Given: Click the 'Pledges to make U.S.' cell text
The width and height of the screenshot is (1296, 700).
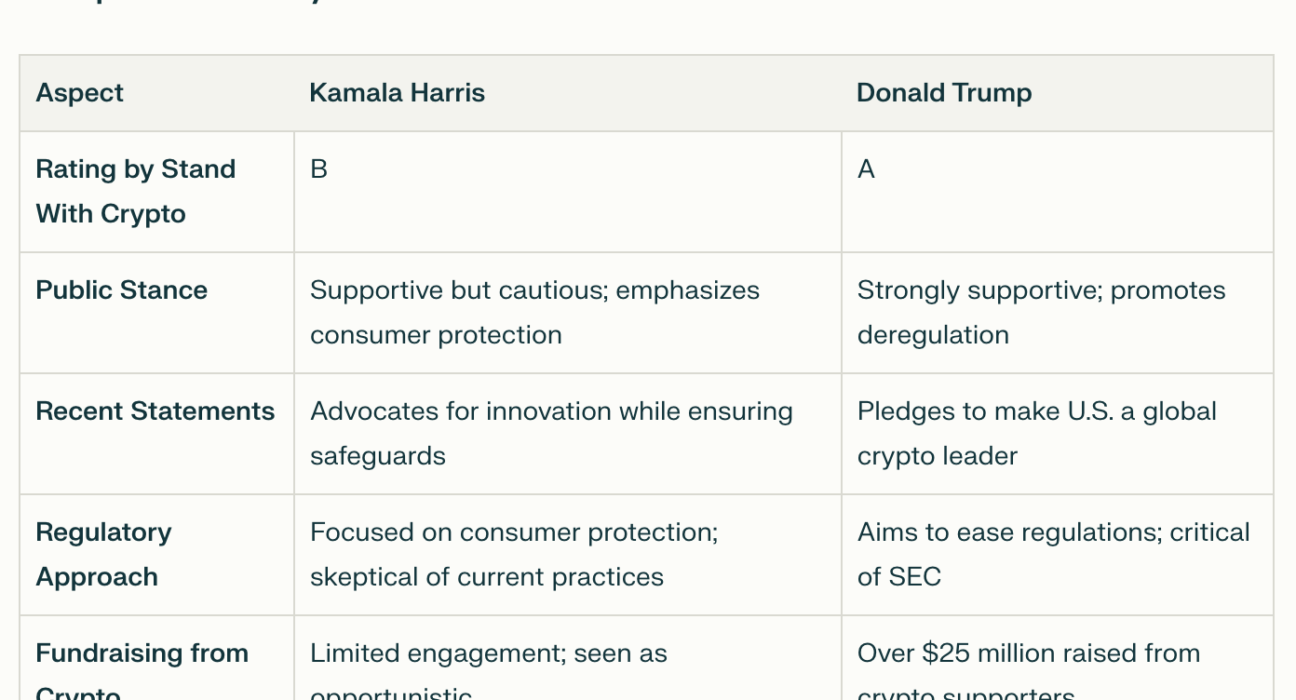Looking at the screenshot, I should (1037, 411).
